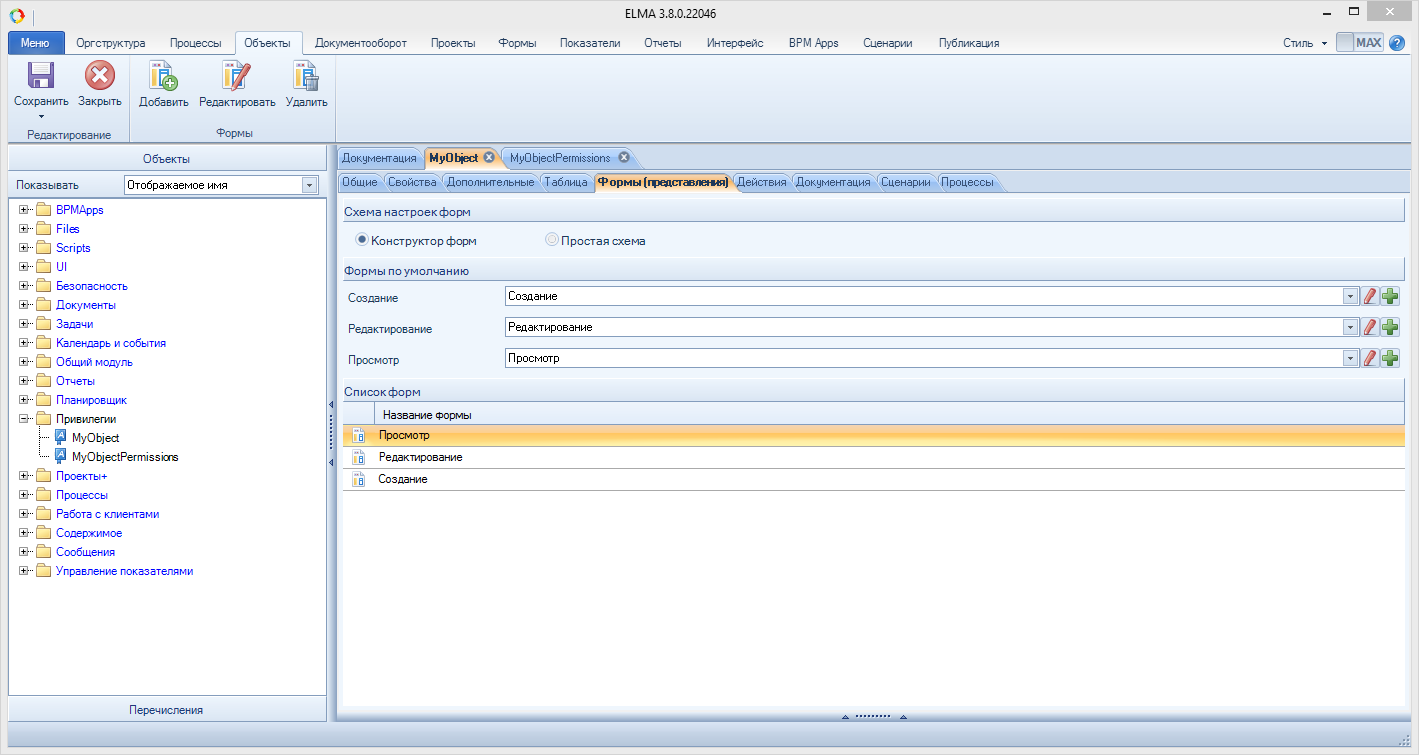Open the Отображаемое имя dropdown
Screen dimensions: 1419x755
tap(309, 185)
